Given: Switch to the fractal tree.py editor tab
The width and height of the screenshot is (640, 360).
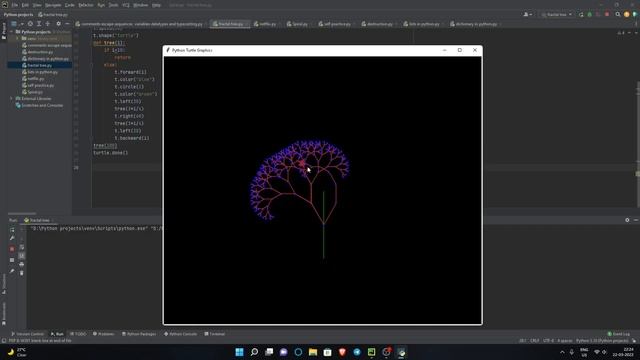Looking at the screenshot, I should (x=231, y=24).
